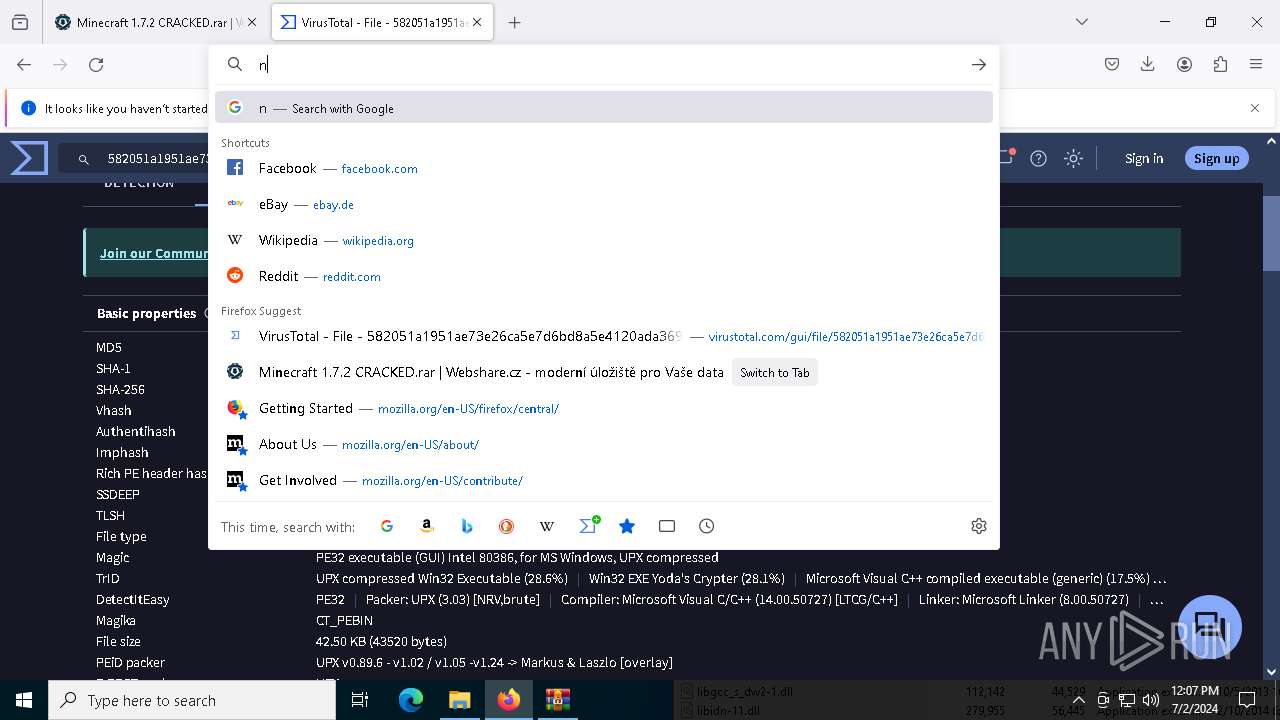Screen dimensions: 1280x720
Task: Open About Us mozilla suggestion
Action: click(604, 444)
